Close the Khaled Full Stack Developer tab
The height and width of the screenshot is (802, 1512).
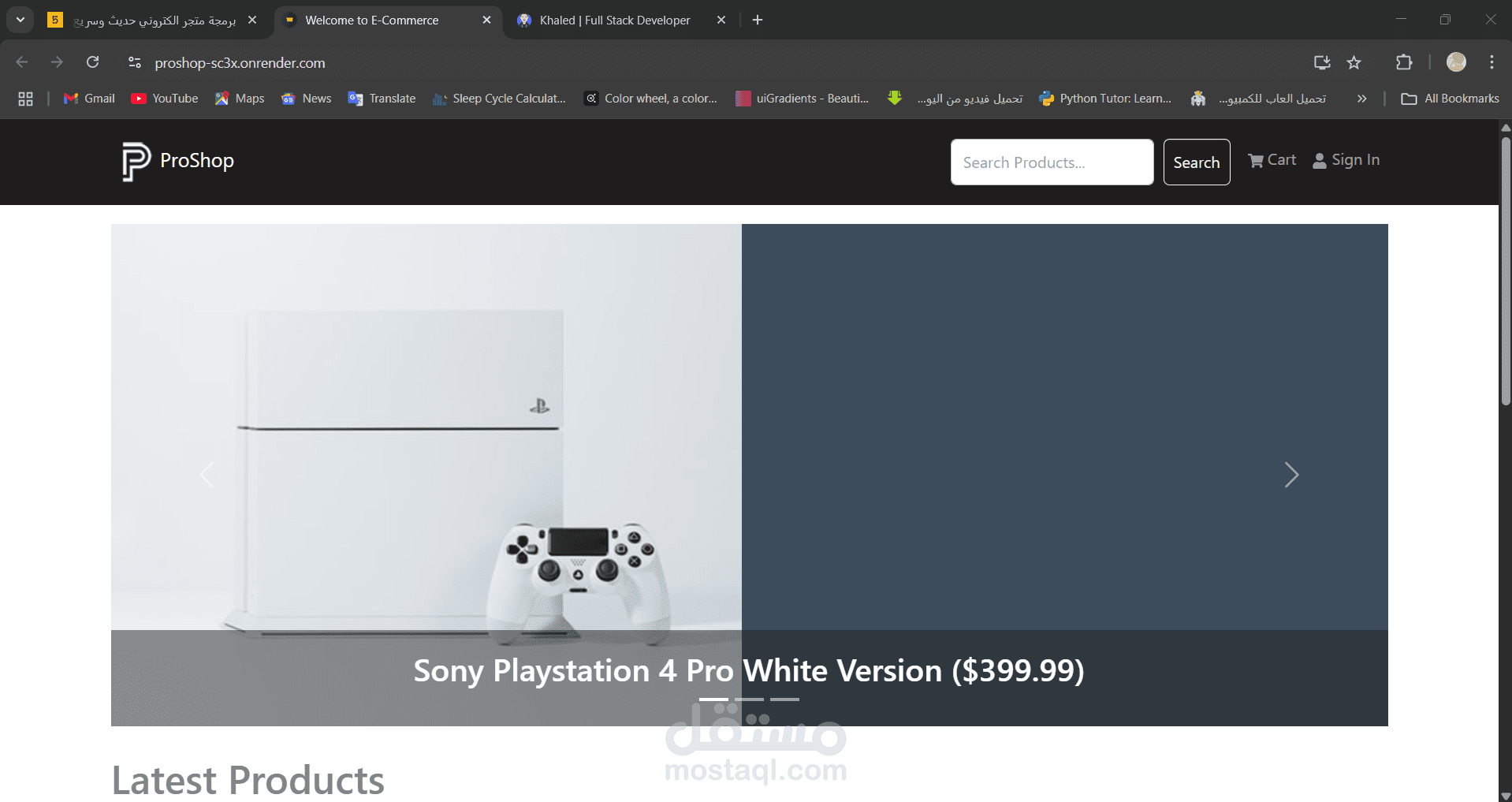[721, 21]
